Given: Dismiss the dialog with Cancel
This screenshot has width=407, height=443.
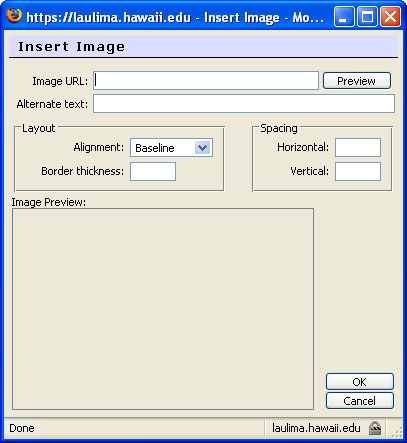Looking at the screenshot, I should pyautogui.click(x=360, y=401).
